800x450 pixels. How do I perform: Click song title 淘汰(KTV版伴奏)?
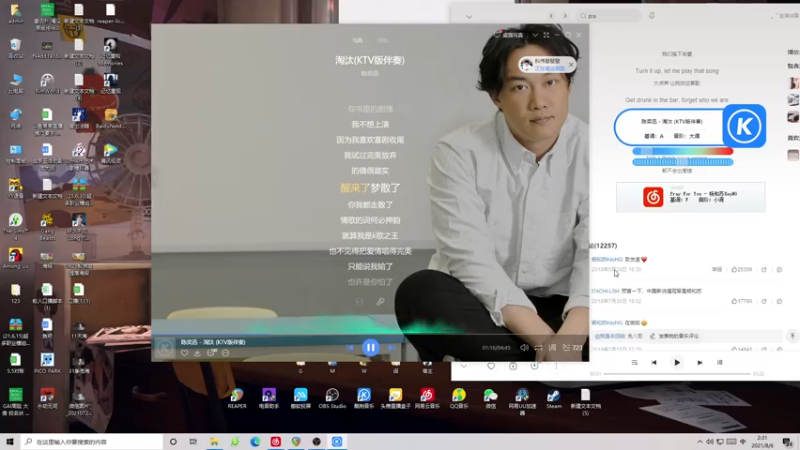tap(370, 60)
